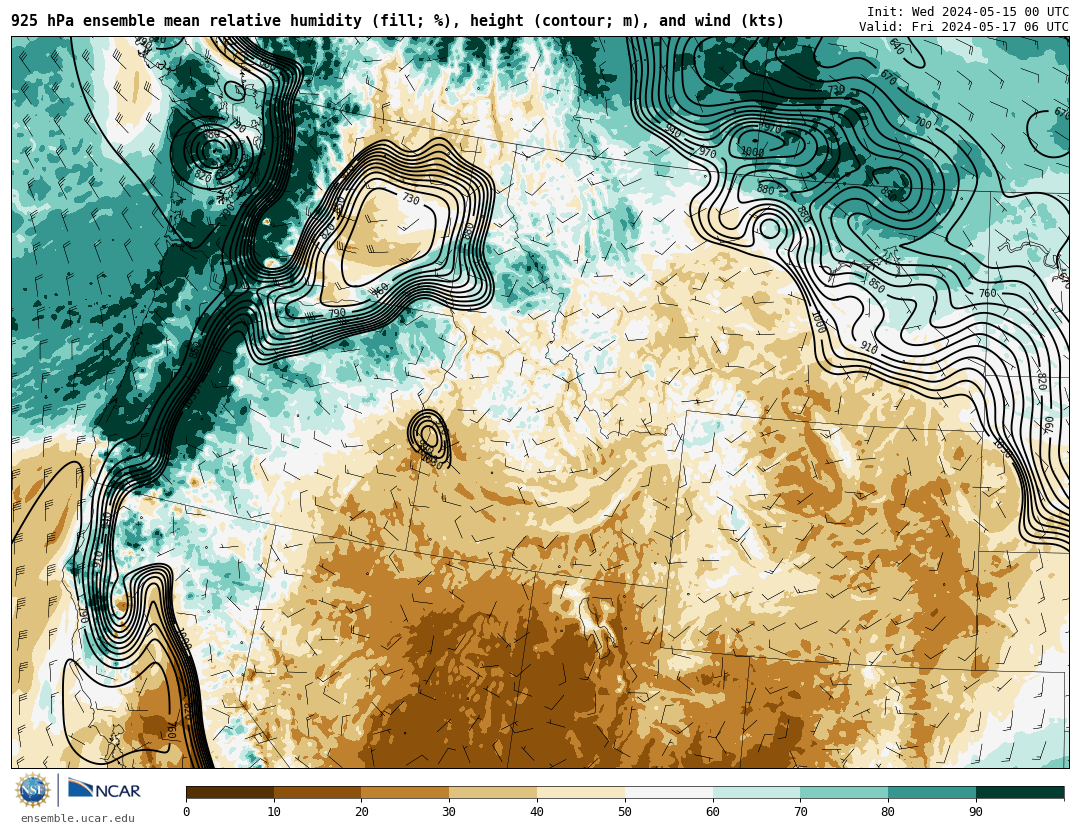This screenshot has height=831, width=1080.
Task: Click the colorbar tick label 90
Action: click(976, 812)
